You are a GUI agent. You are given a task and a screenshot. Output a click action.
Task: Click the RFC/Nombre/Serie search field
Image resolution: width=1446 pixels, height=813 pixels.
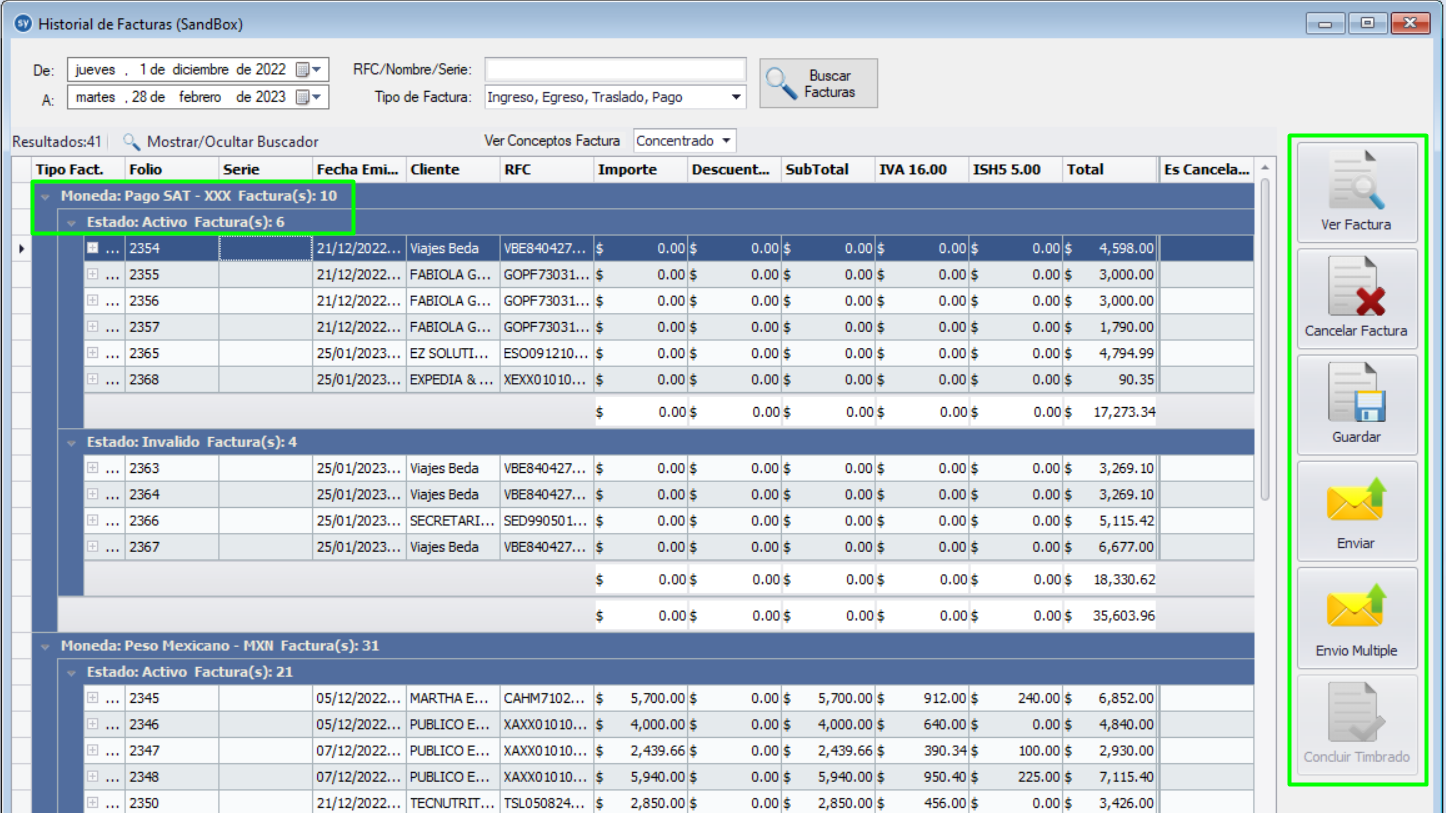[615, 70]
